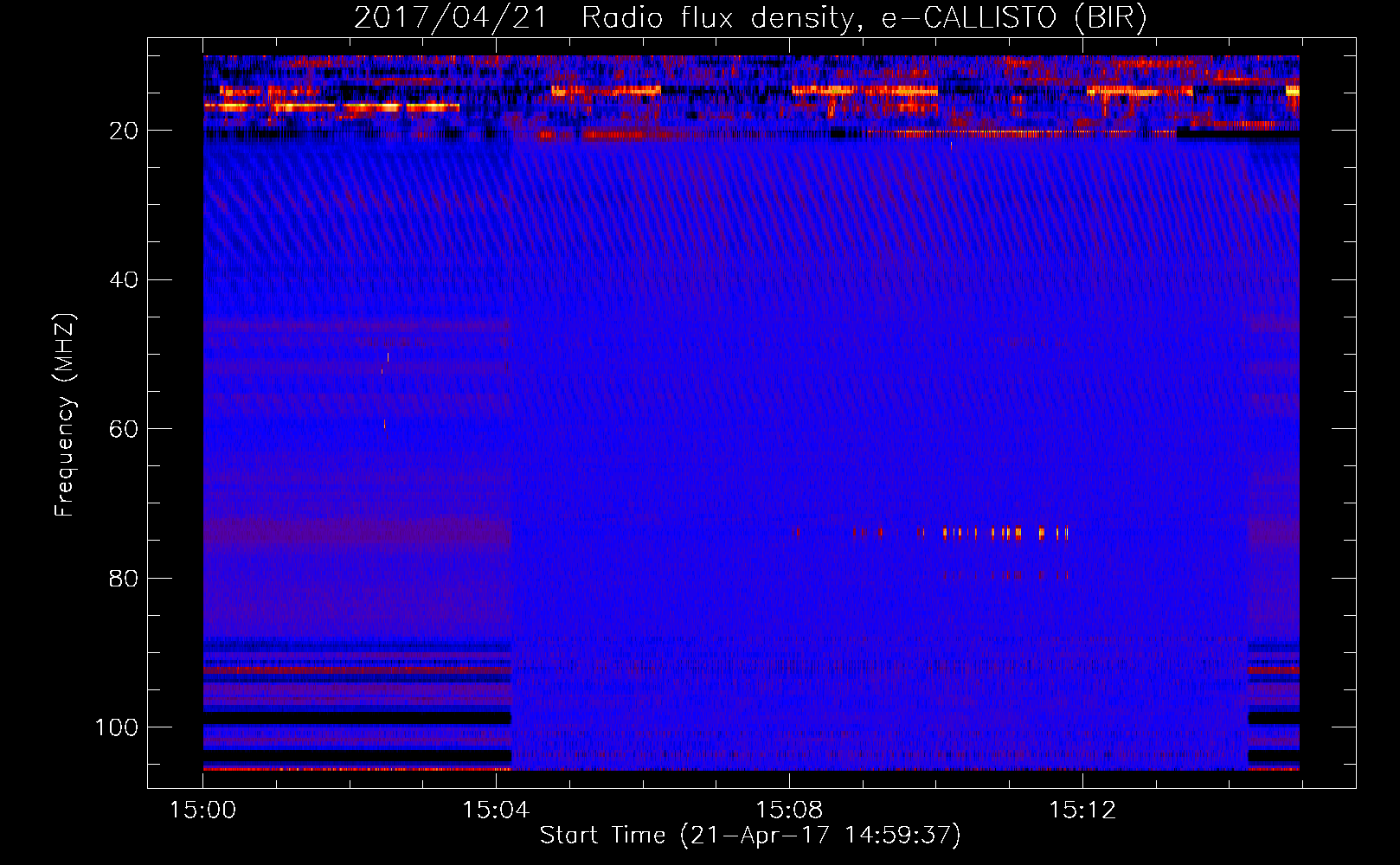Click the 15:12 time tick label

1082,811
